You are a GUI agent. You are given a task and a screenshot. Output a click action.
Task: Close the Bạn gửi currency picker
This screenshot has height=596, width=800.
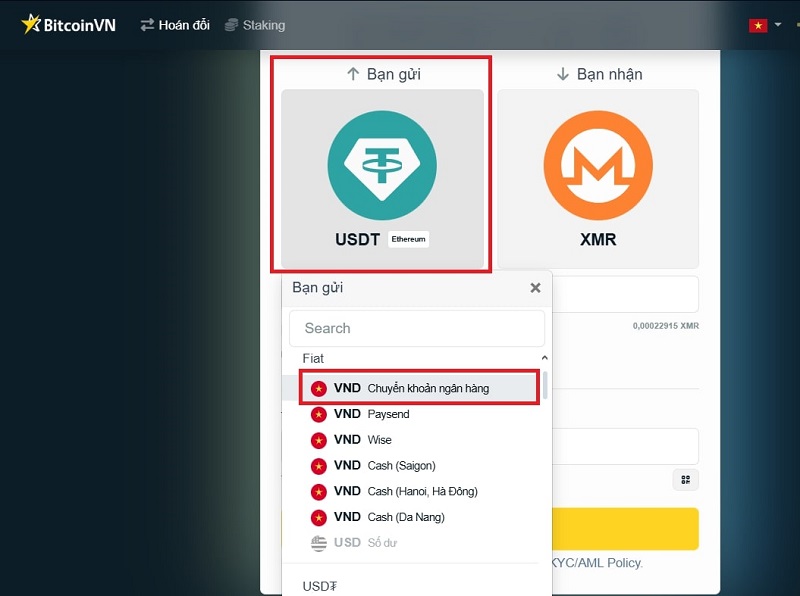click(535, 288)
